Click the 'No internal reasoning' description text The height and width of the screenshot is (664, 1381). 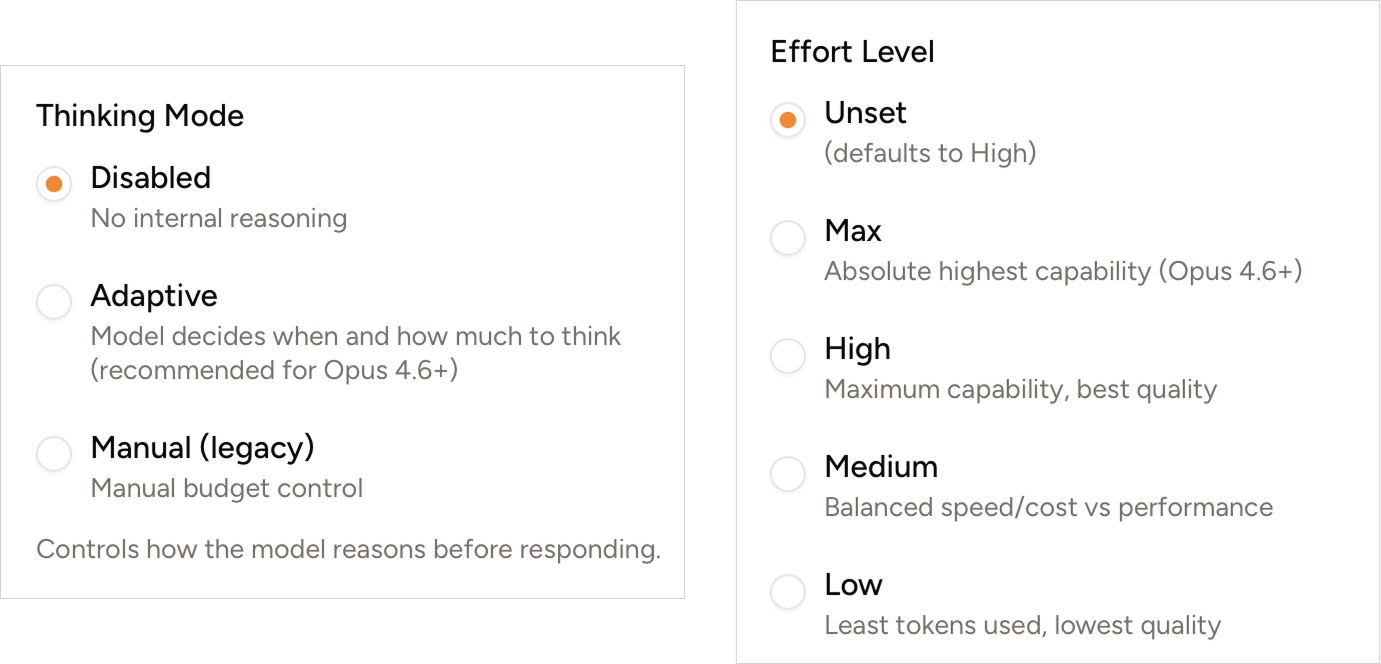coord(218,218)
